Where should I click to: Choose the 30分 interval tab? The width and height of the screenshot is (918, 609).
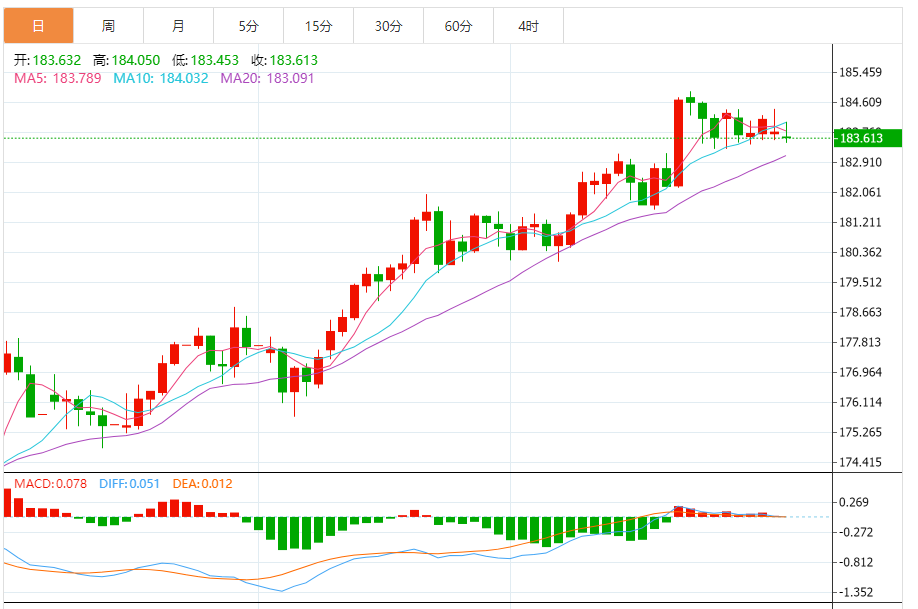[388, 26]
